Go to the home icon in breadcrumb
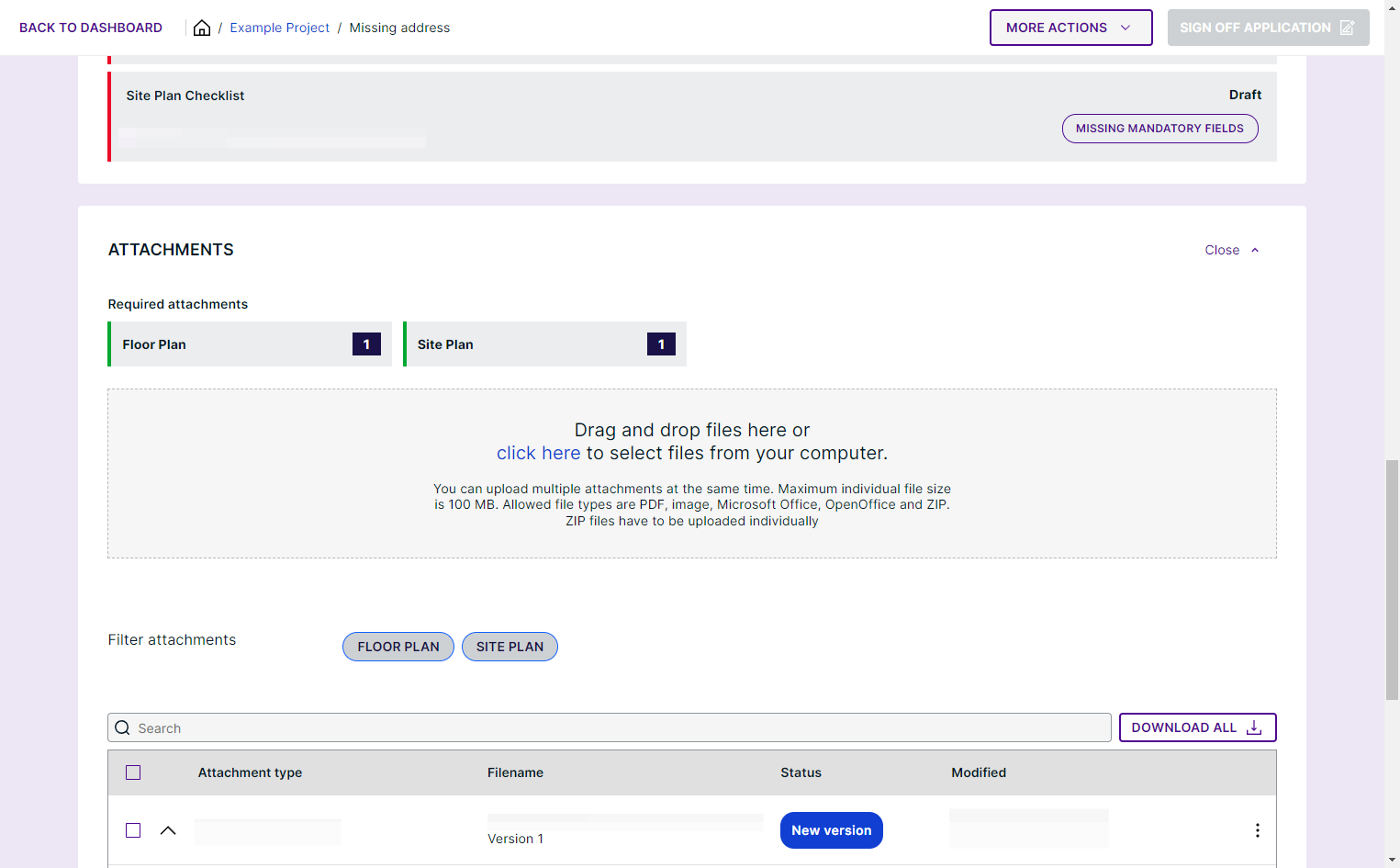This screenshot has width=1400, height=868. point(202,28)
